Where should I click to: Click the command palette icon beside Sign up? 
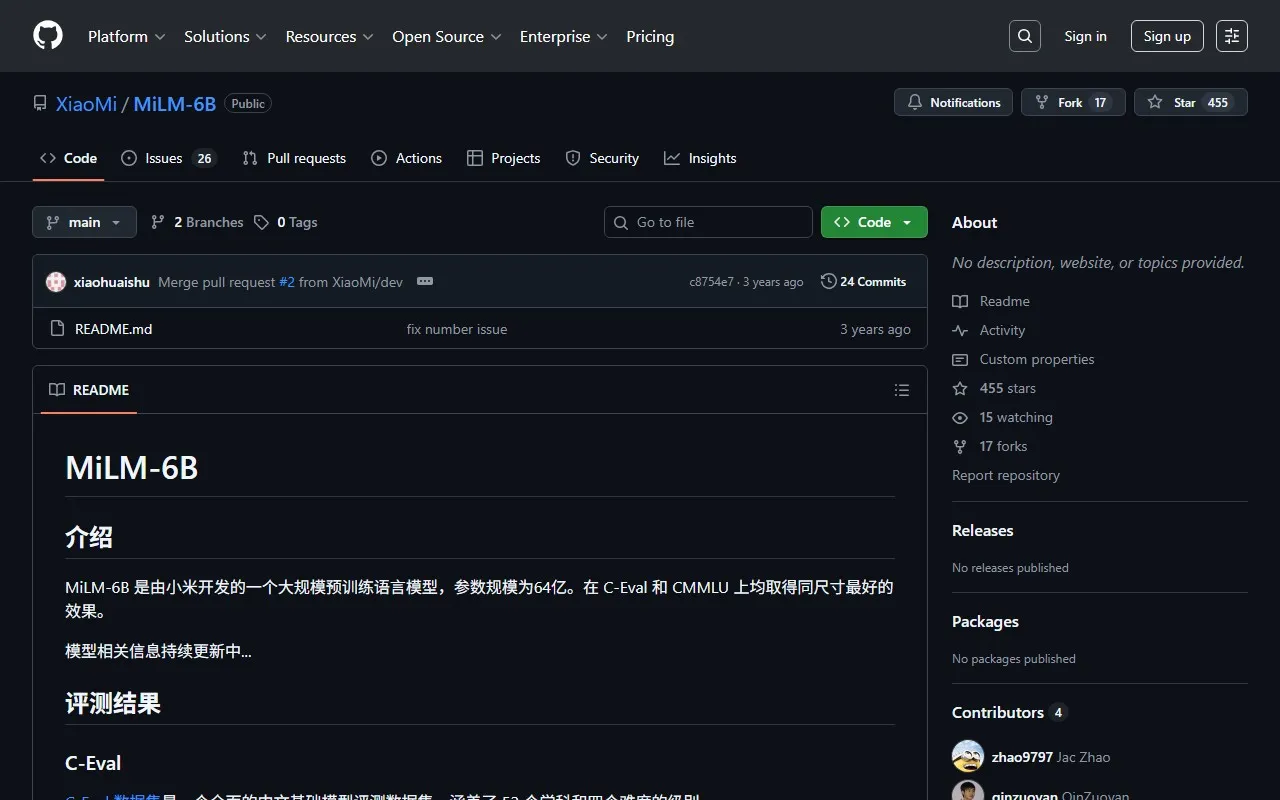[1232, 36]
